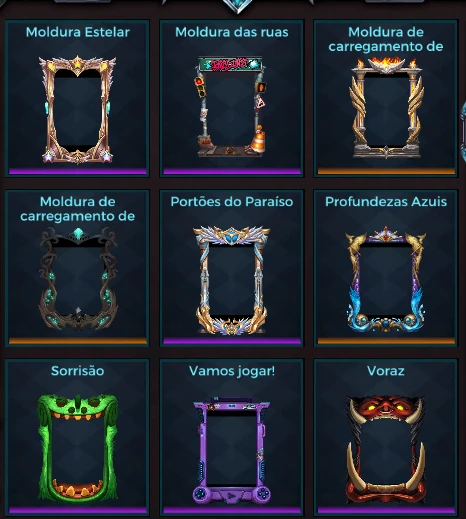Click the Sorrisão title text
Image resolution: width=466 pixels, height=519 pixels.
pyautogui.click(x=78, y=371)
